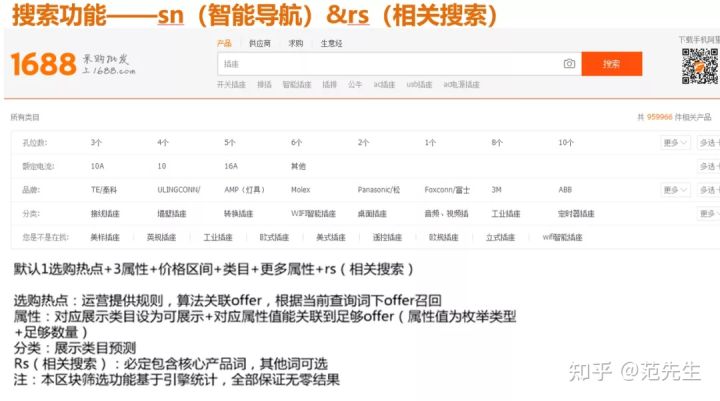Filter by TE/泰科 brand
This screenshot has width=720, height=401.
(104, 190)
